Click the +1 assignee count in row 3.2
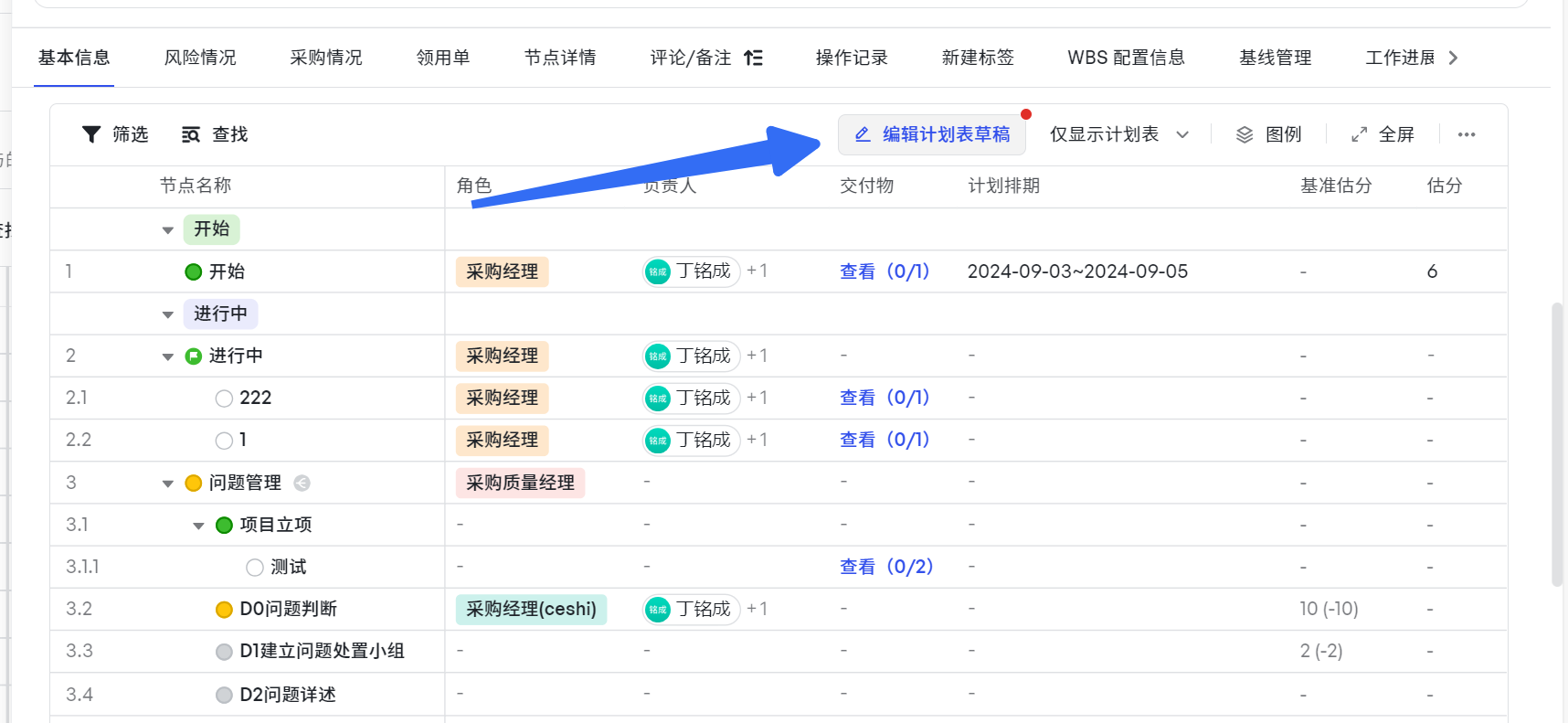The width and height of the screenshot is (1568, 723). pyautogui.click(x=757, y=610)
